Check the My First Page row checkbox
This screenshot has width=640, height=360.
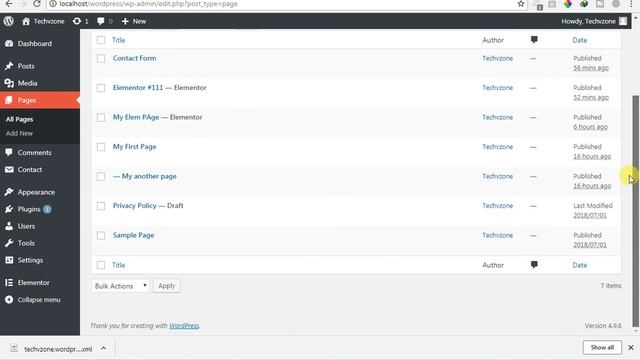[101, 147]
